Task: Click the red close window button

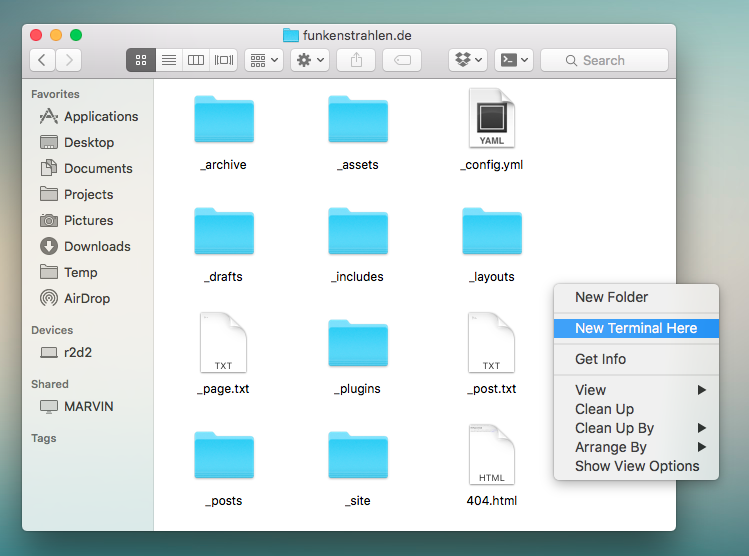Action: click(36, 35)
